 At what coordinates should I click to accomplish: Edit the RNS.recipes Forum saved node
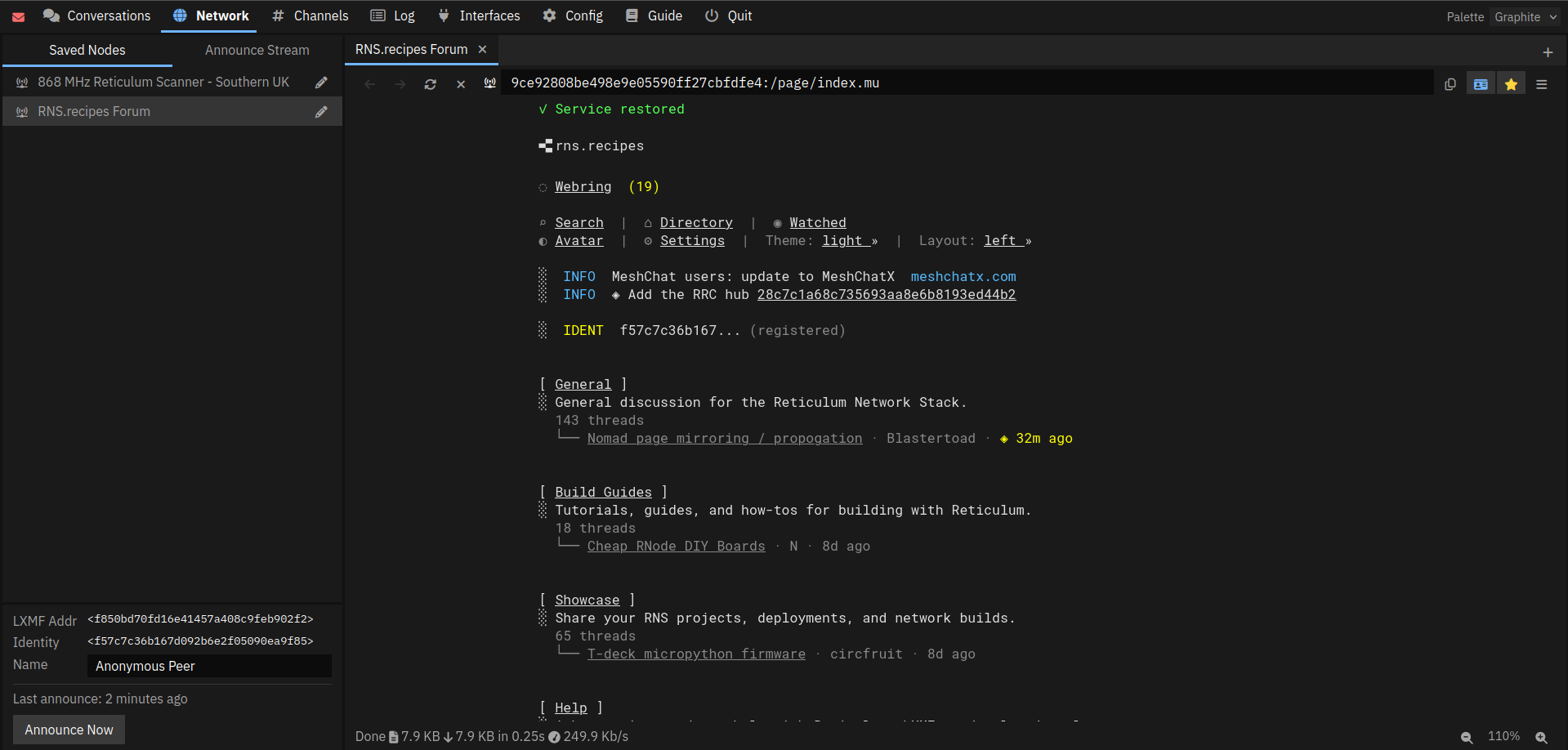pos(322,112)
